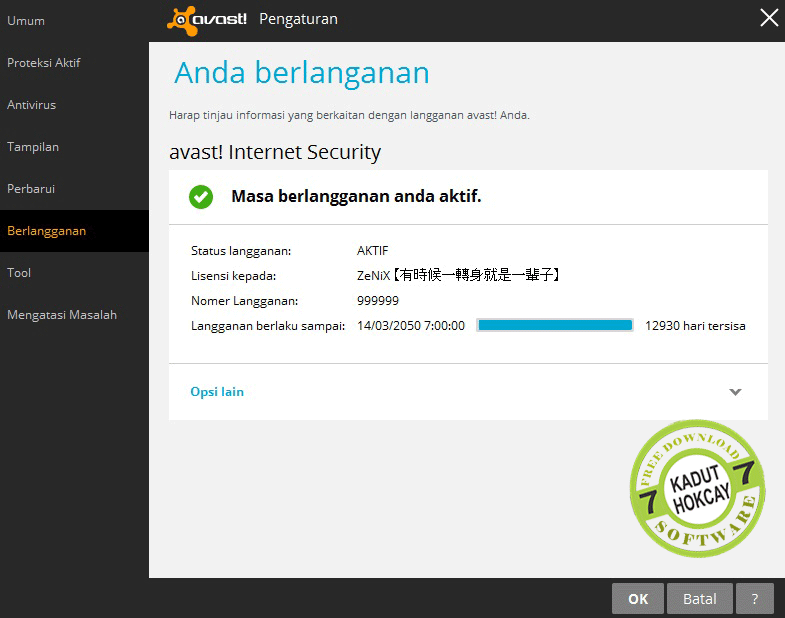Close the Pengaturan window with X

(769, 18)
